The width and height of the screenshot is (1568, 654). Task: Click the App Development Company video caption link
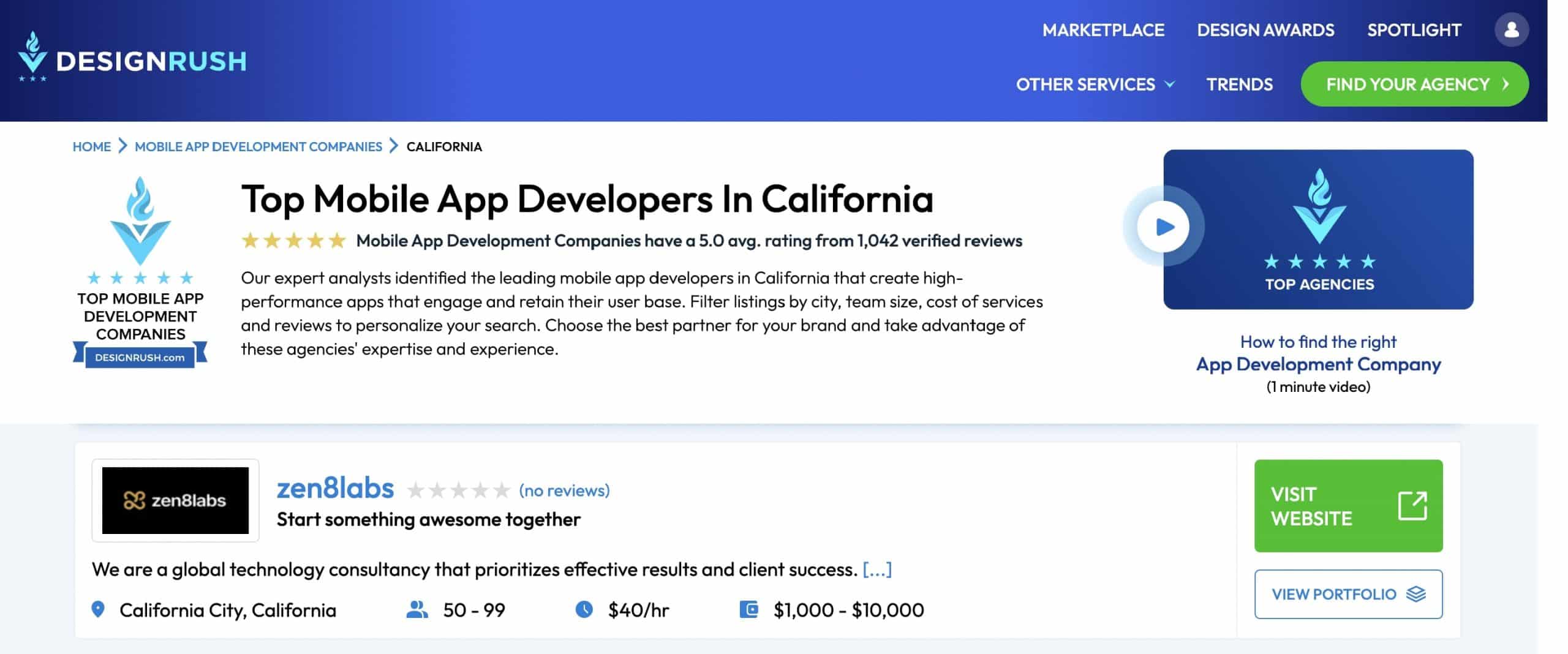point(1318,364)
